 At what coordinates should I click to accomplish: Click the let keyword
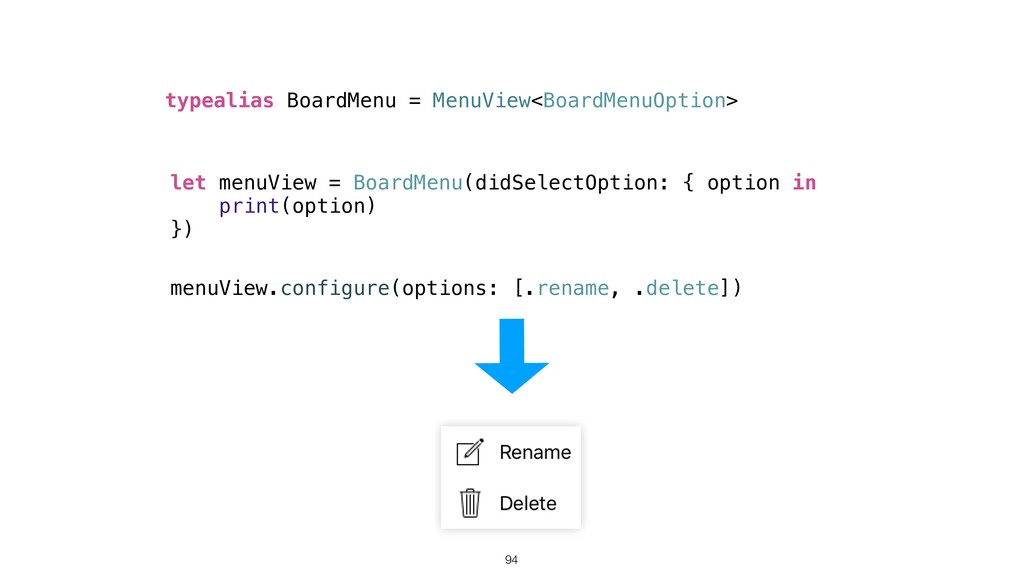tap(188, 183)
